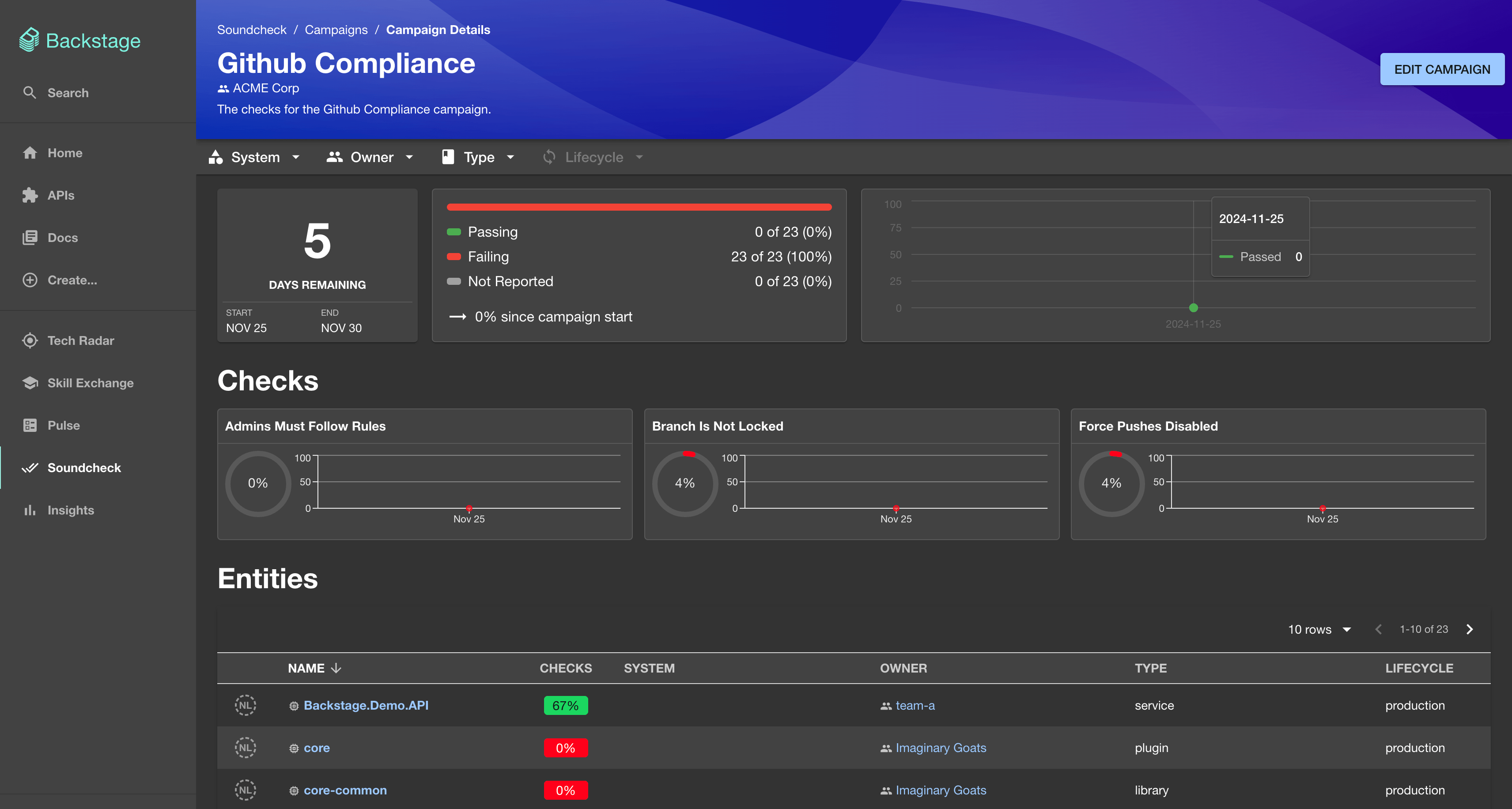Click the Type filter book icon
The image size is (1512, 809).
point(448,157)
